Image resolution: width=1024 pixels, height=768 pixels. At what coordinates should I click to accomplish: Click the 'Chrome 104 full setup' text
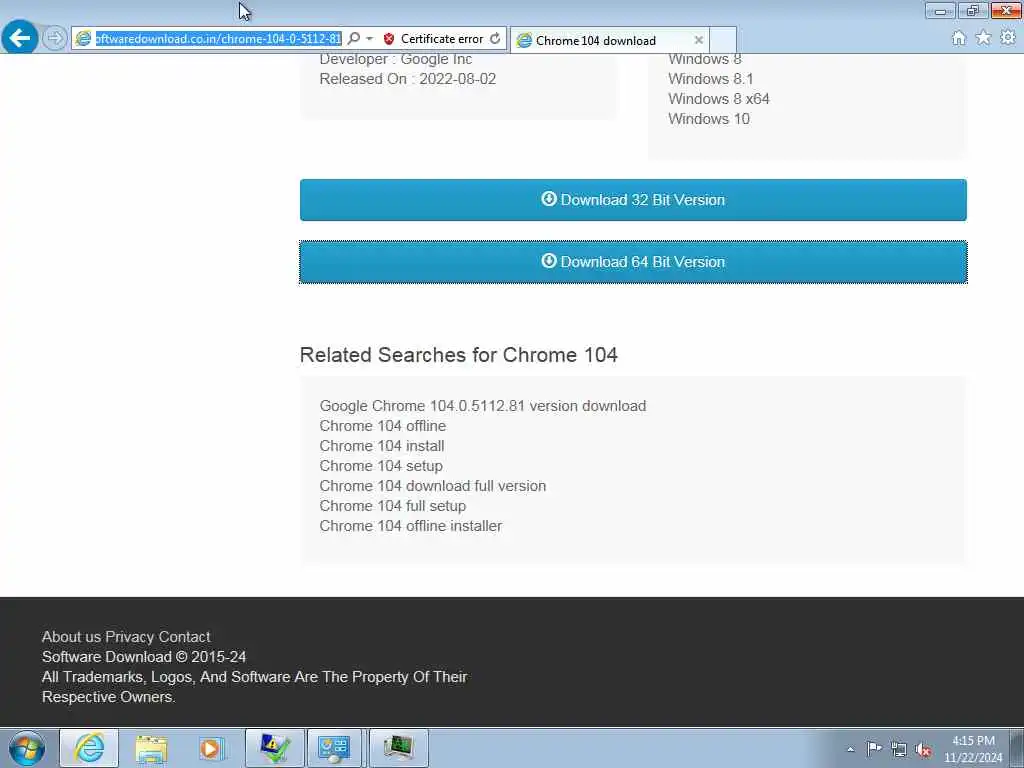[x=392, y=506]
